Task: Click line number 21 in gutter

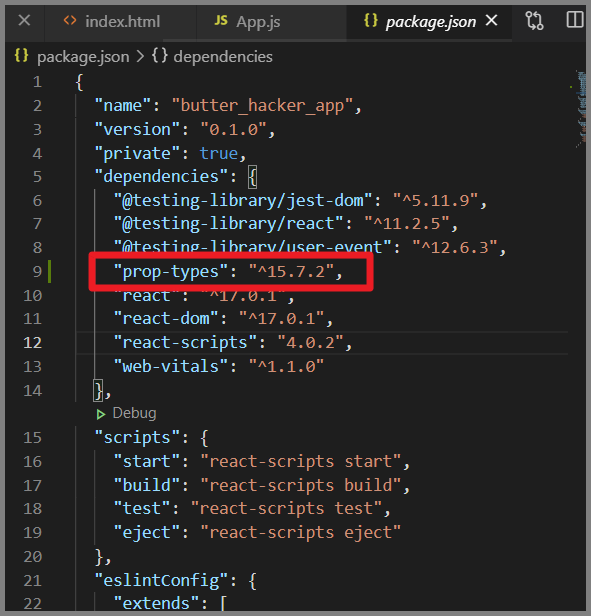Action: point(32,581)
